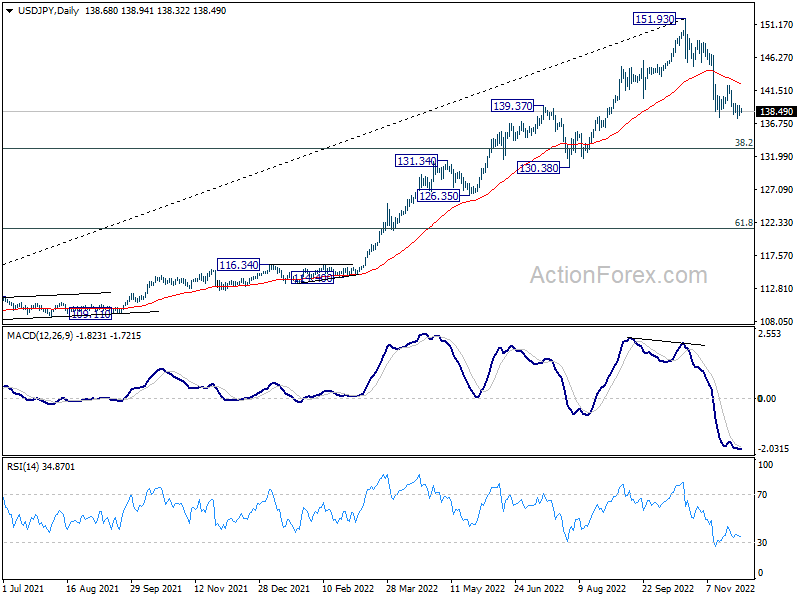The width and height of the screenshot is (800, 600).
Task: Click the RSI 70 overbought level label
Action: click(x=762, y=495)
